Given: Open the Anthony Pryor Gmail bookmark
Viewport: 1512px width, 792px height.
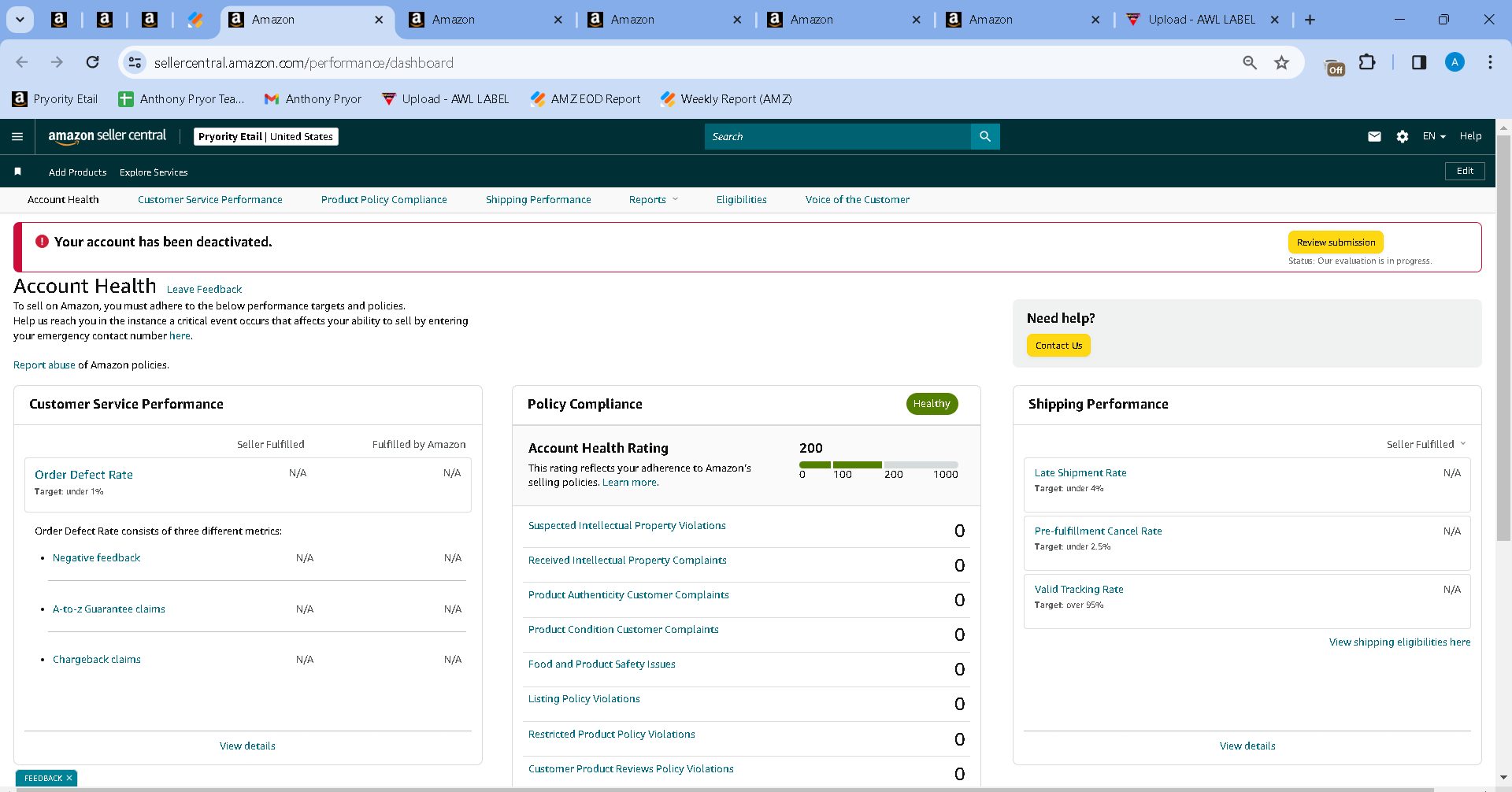Looking at the screenshot, I should (x=313, y=98).
